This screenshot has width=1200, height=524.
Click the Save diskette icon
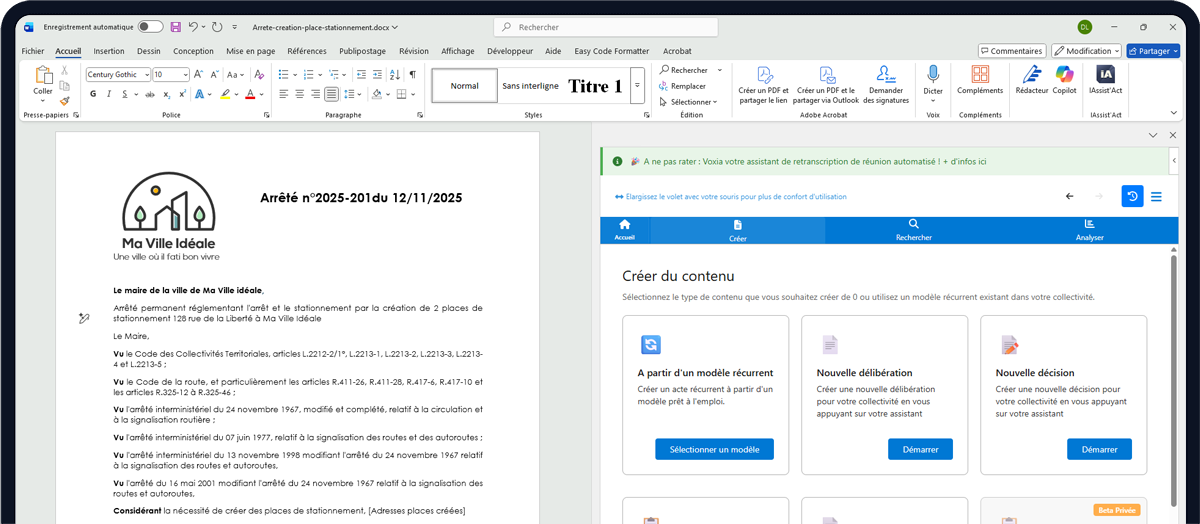176,27
